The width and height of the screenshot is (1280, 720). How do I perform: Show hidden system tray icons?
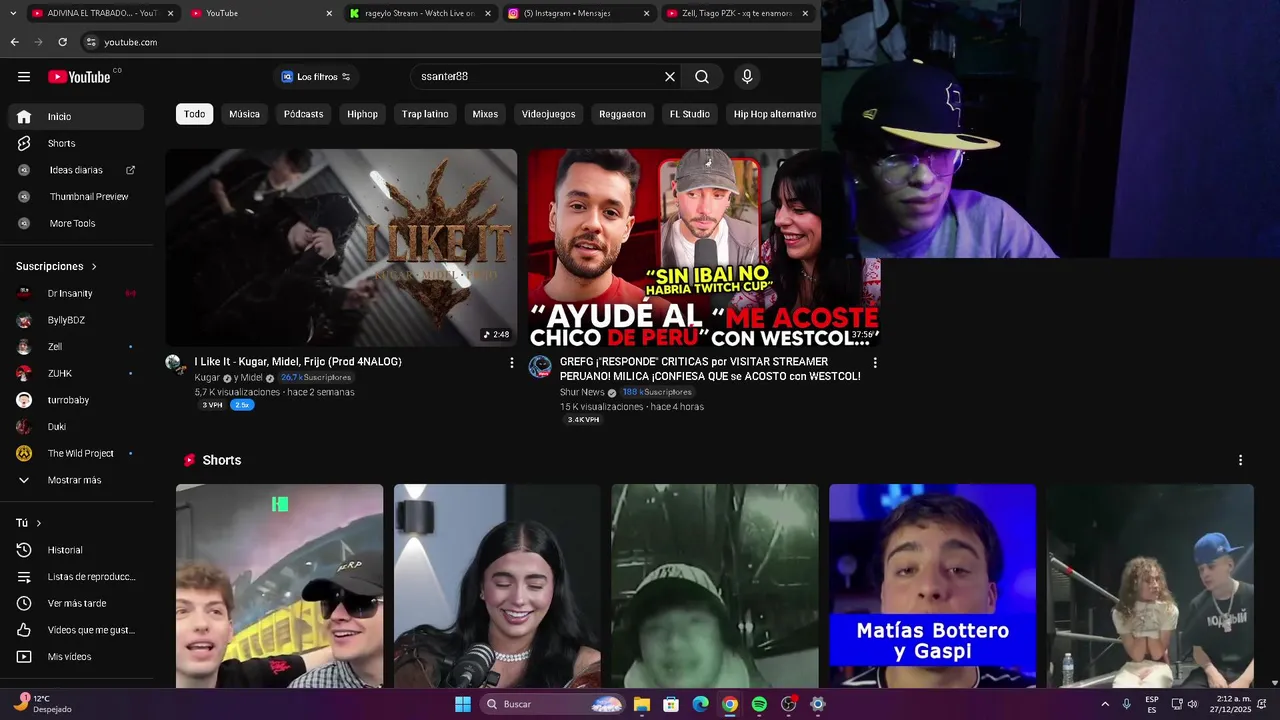[x=1105, y=704]
